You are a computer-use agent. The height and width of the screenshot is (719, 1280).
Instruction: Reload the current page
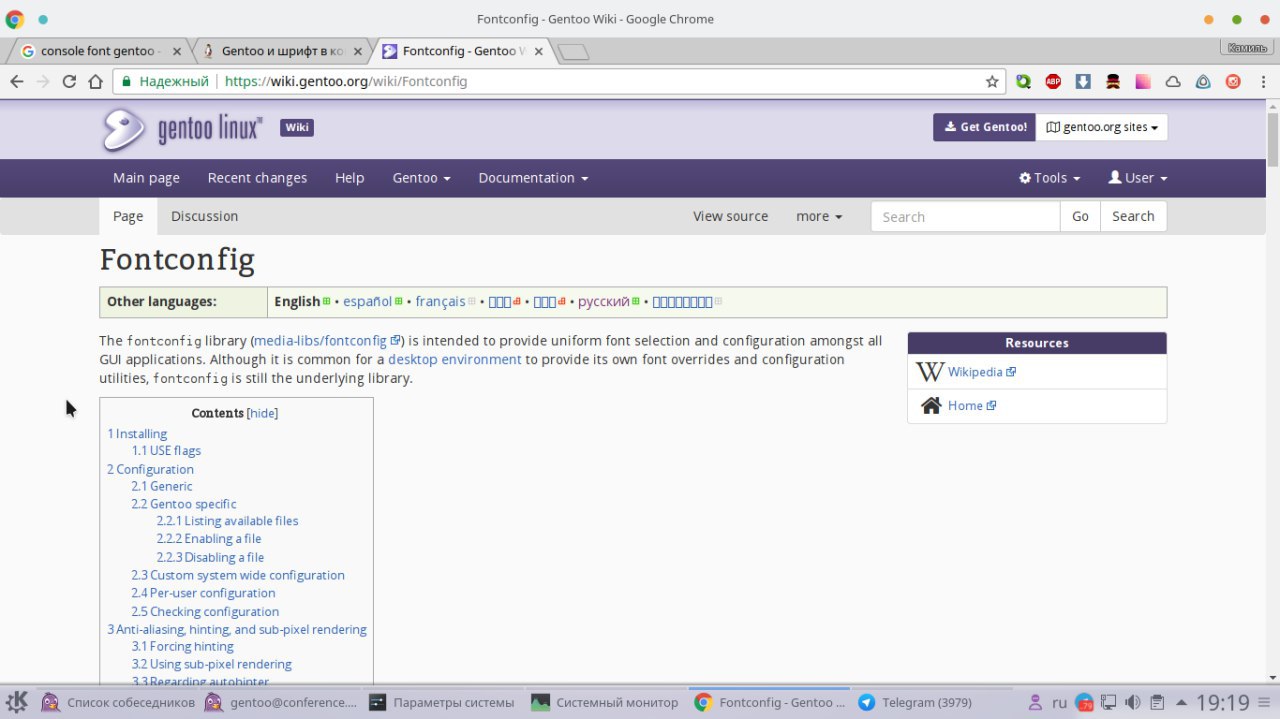pyautogui.click(x=69, y=82)
